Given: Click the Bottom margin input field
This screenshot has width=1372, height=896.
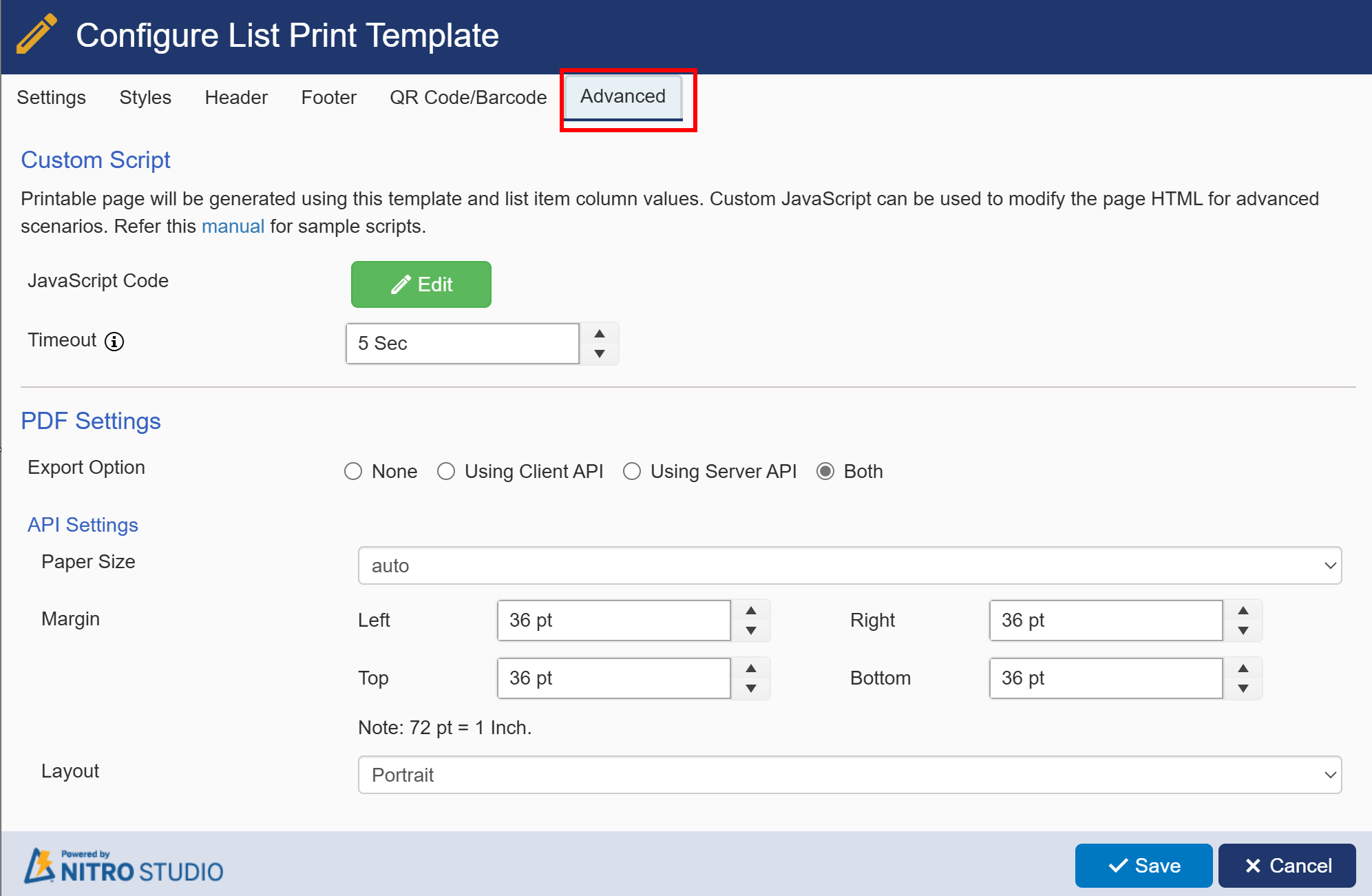Looking at the screenshot, I should point(1106,678).
